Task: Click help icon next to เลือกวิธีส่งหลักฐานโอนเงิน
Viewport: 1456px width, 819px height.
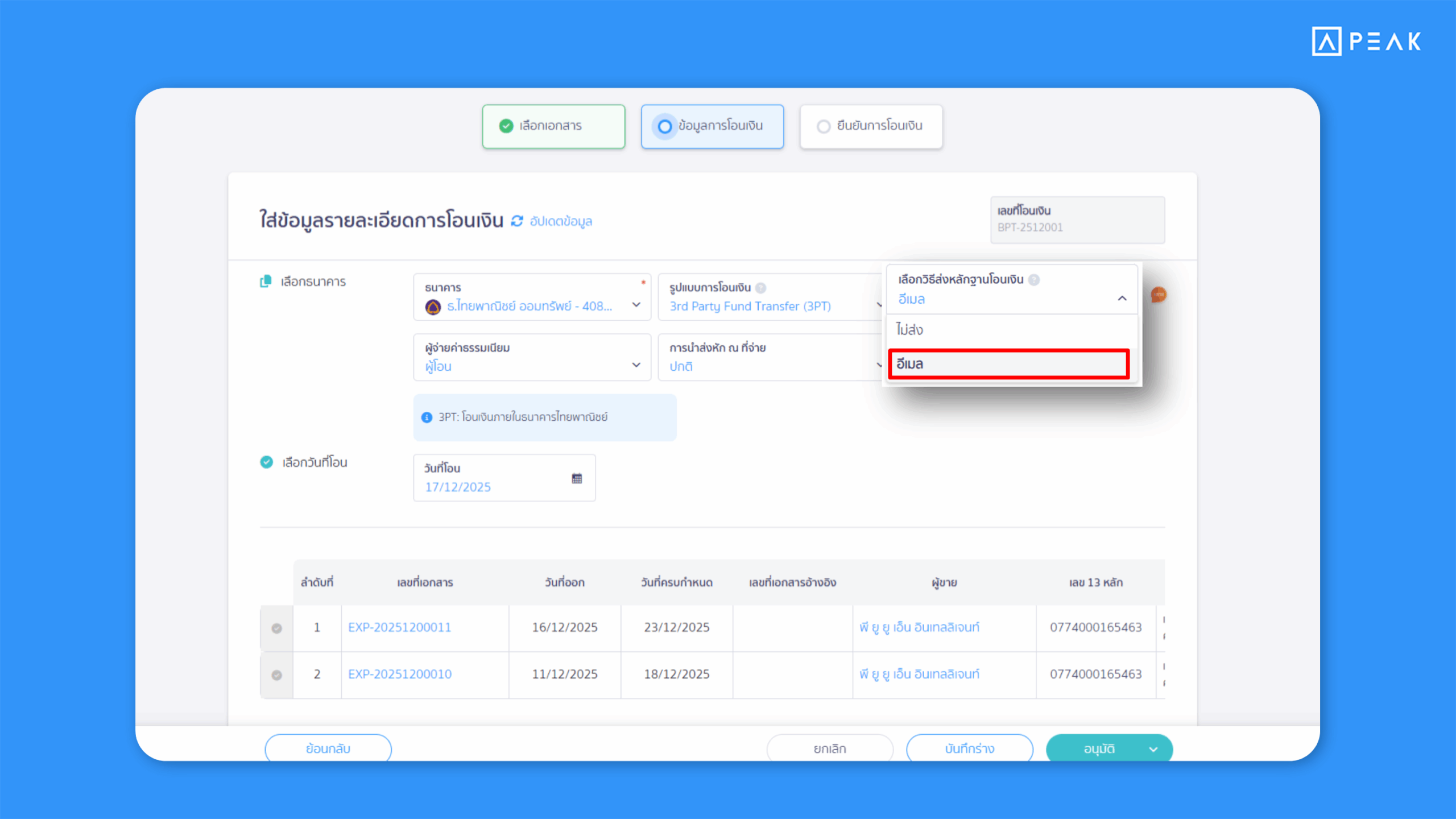Action: pyautogui.click(x=1035, y=280)
